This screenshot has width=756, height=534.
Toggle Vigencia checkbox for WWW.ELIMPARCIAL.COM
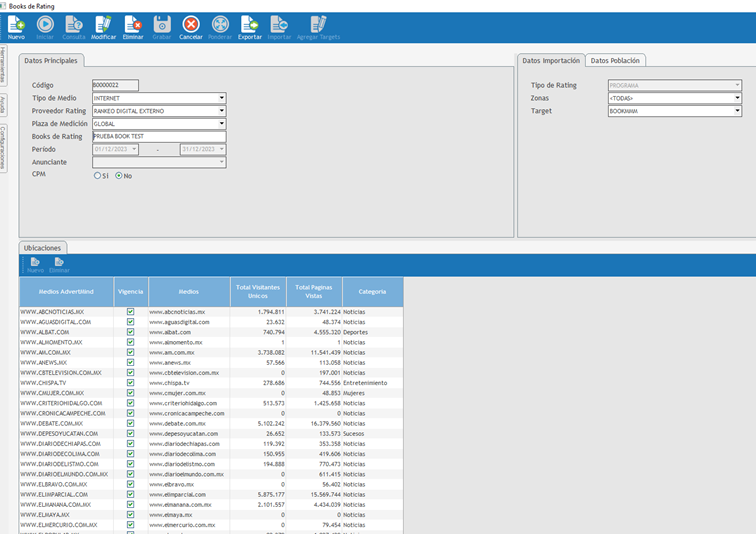click(x=131, y=494)
